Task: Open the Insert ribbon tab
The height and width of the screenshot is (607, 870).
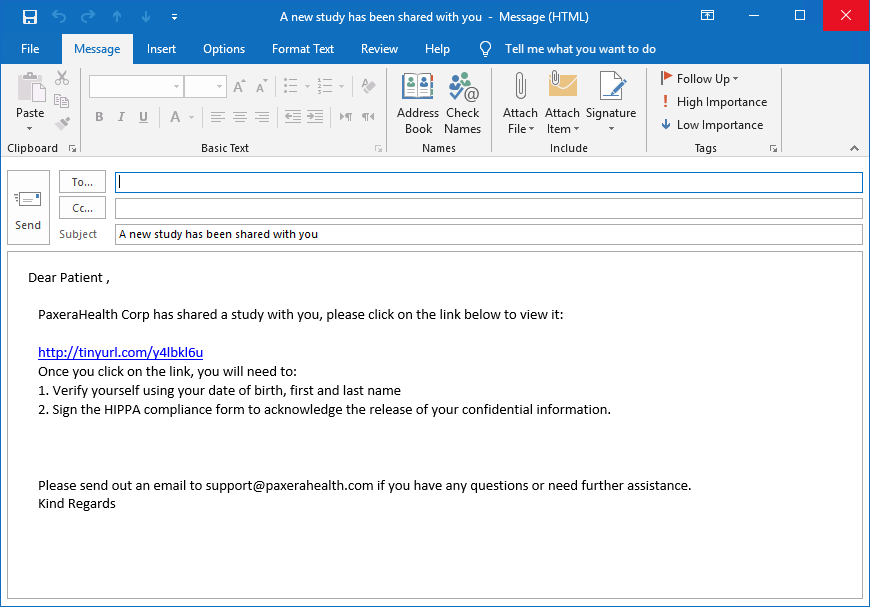Action: pos(161,49)
